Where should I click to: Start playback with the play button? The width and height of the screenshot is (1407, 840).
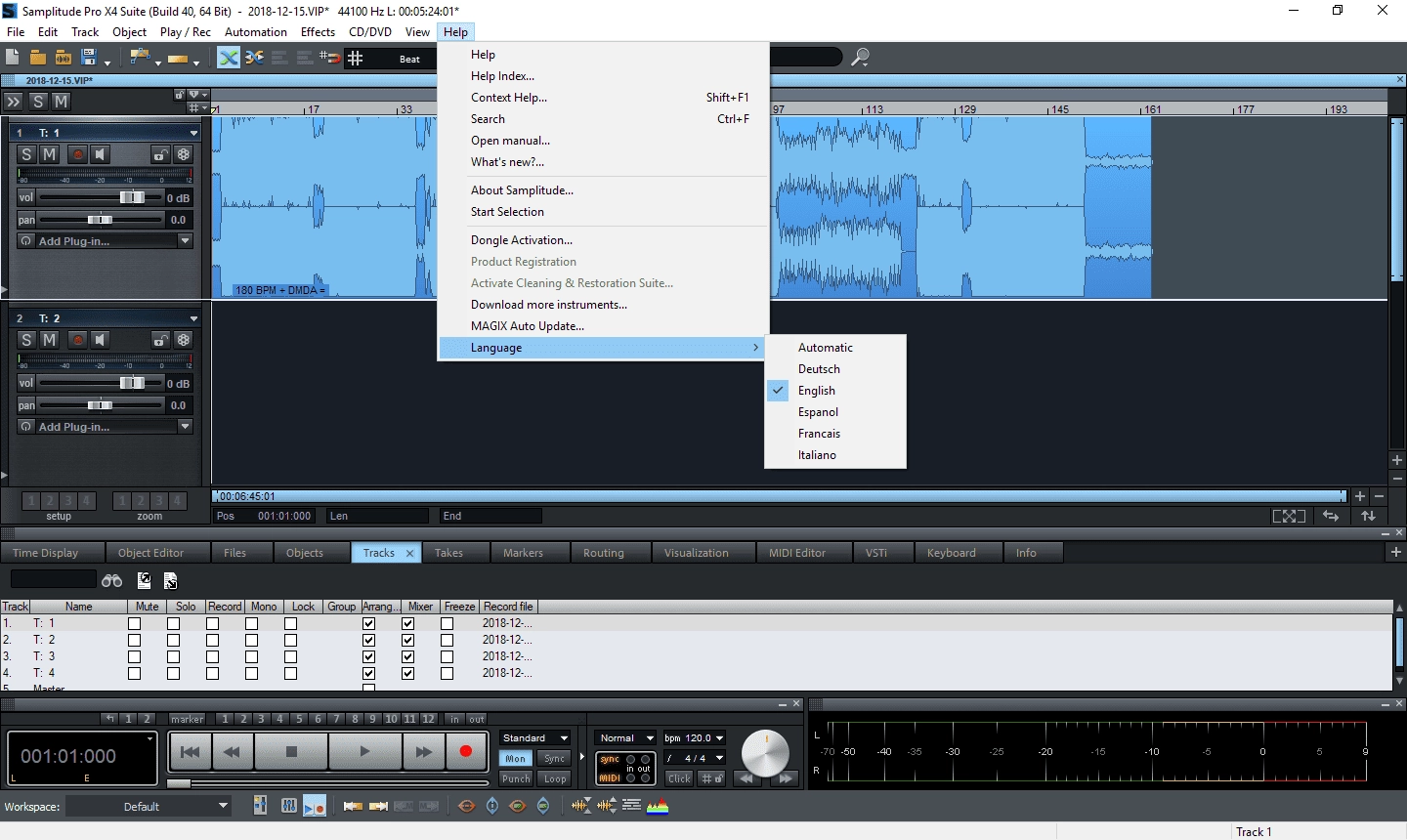[364, 751]
